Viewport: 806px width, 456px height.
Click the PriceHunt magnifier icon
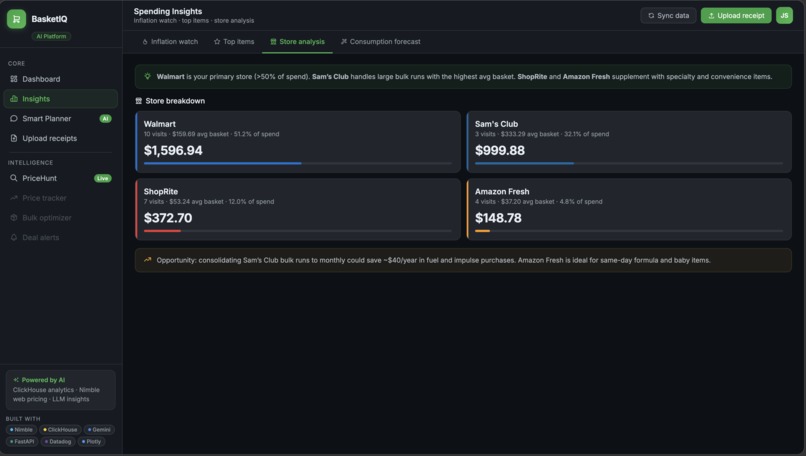[x=14, y=178]
